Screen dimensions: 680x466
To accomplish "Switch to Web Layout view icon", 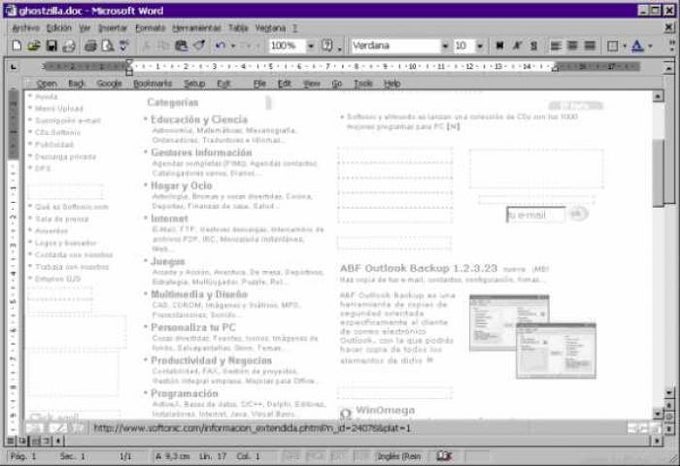I will coord(22,441).
